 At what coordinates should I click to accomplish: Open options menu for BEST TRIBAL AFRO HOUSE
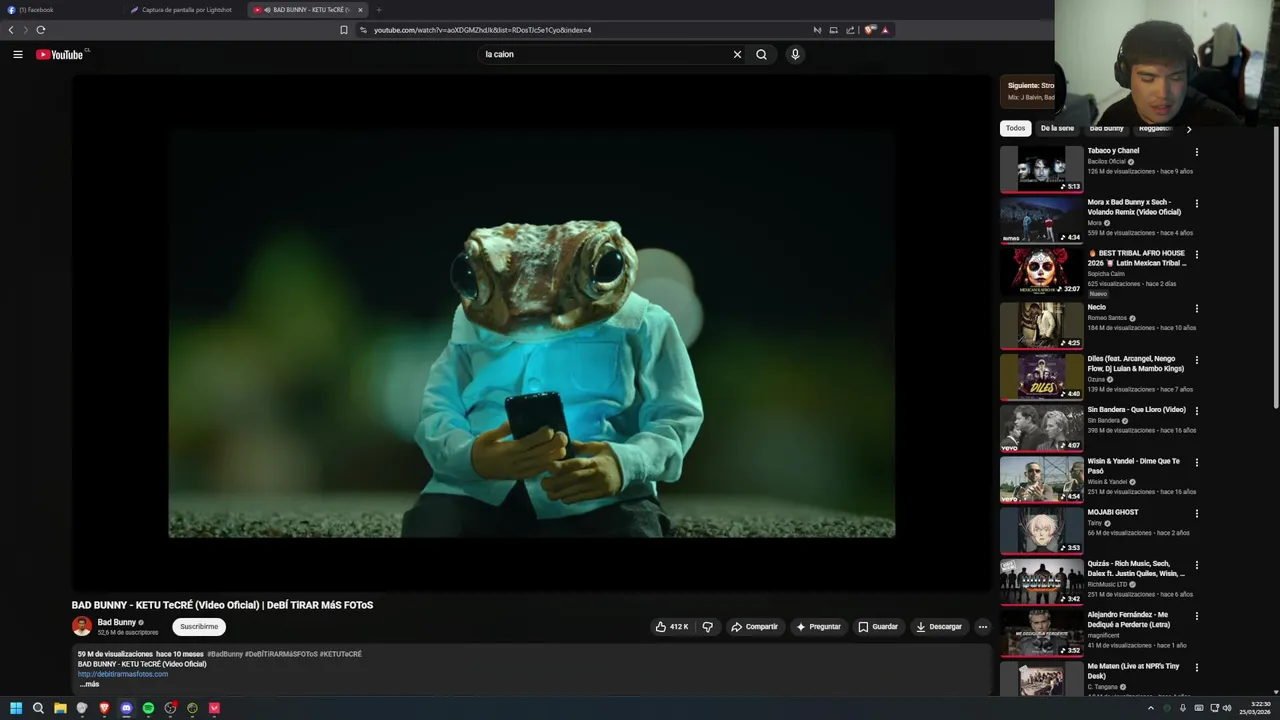click(1196, 255)
